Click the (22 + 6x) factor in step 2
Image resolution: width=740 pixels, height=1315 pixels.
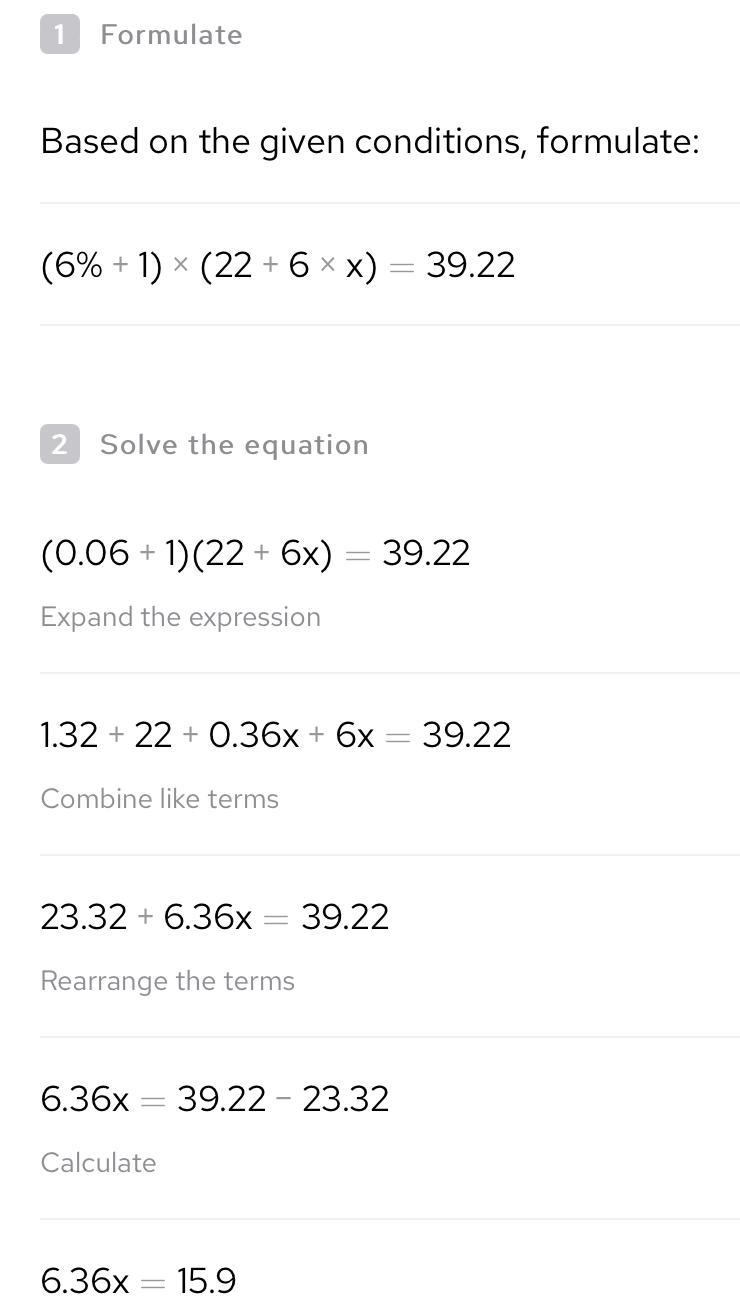[x=262, y=553]
